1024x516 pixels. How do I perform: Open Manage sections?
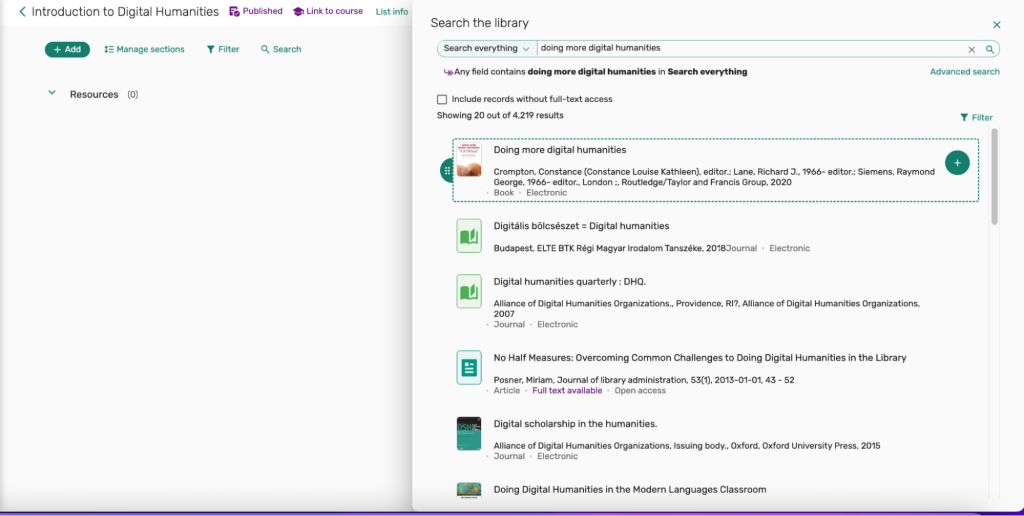[x=144, y=49]
